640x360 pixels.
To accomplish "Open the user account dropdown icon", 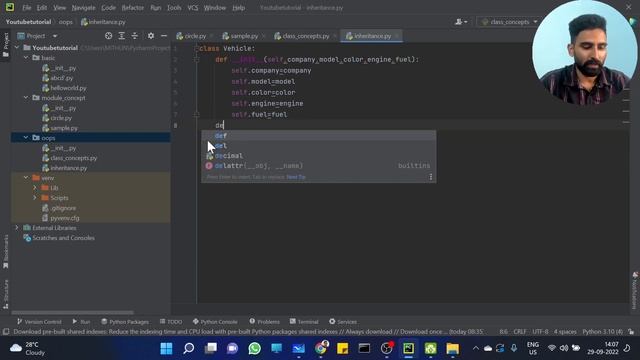I will click(x=461, y=22).
